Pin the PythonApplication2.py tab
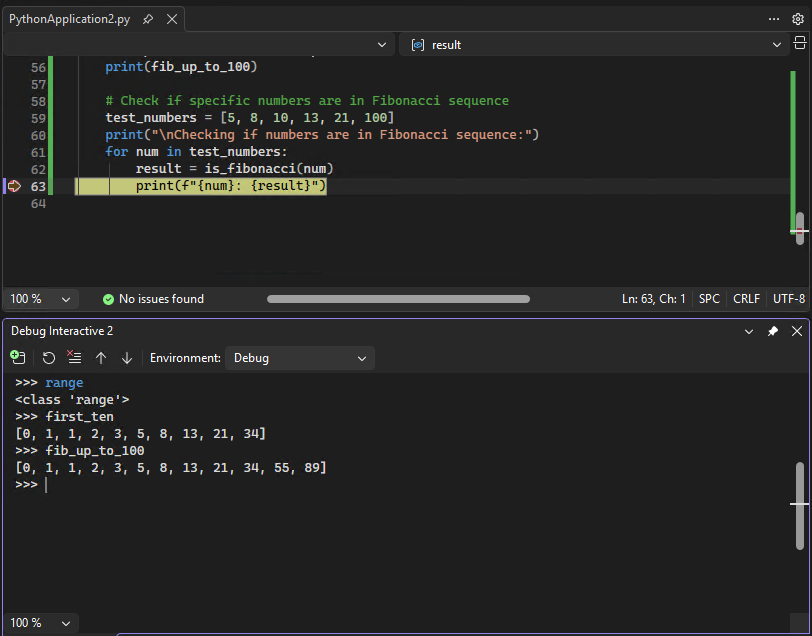Image resolution: width=812 pixels, height=636 pixels. coord(148,20)
